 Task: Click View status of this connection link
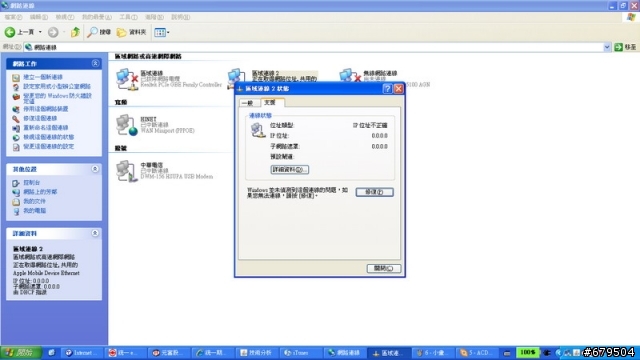(48, 137)
